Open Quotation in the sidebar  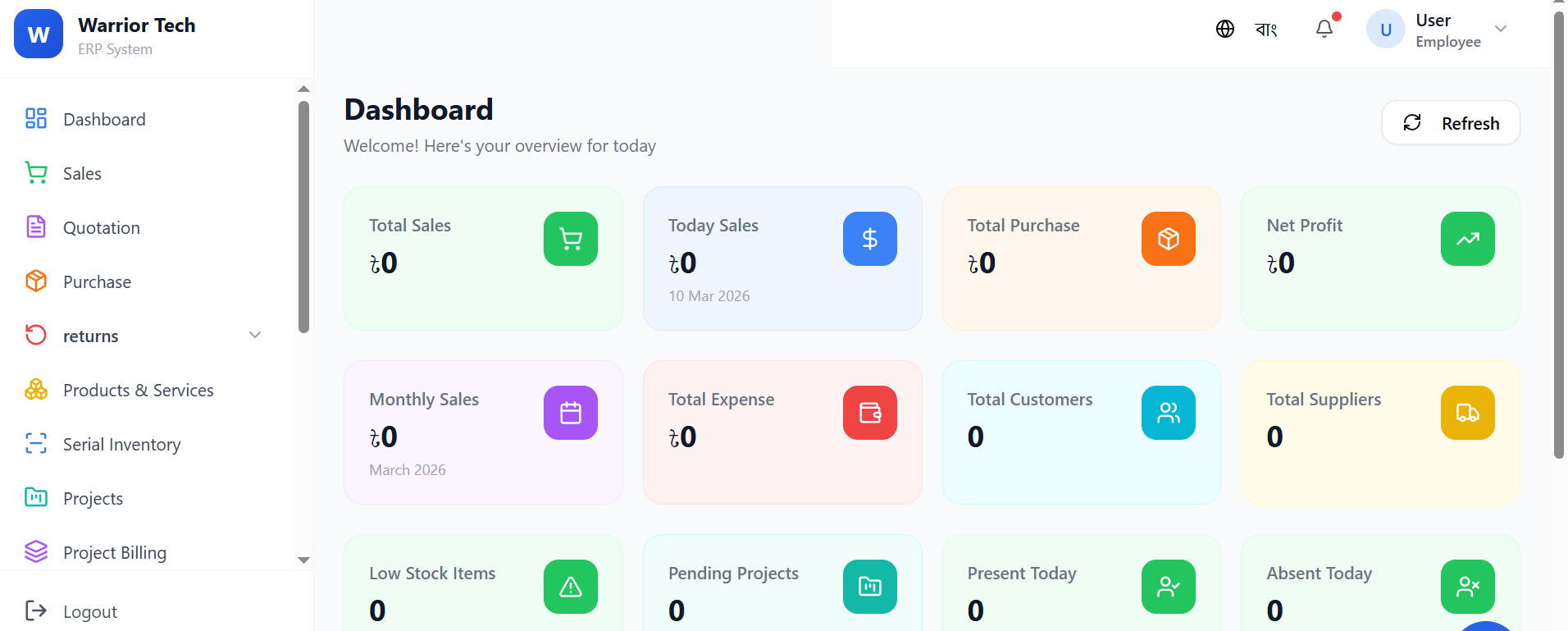click(x=148, y=227)
